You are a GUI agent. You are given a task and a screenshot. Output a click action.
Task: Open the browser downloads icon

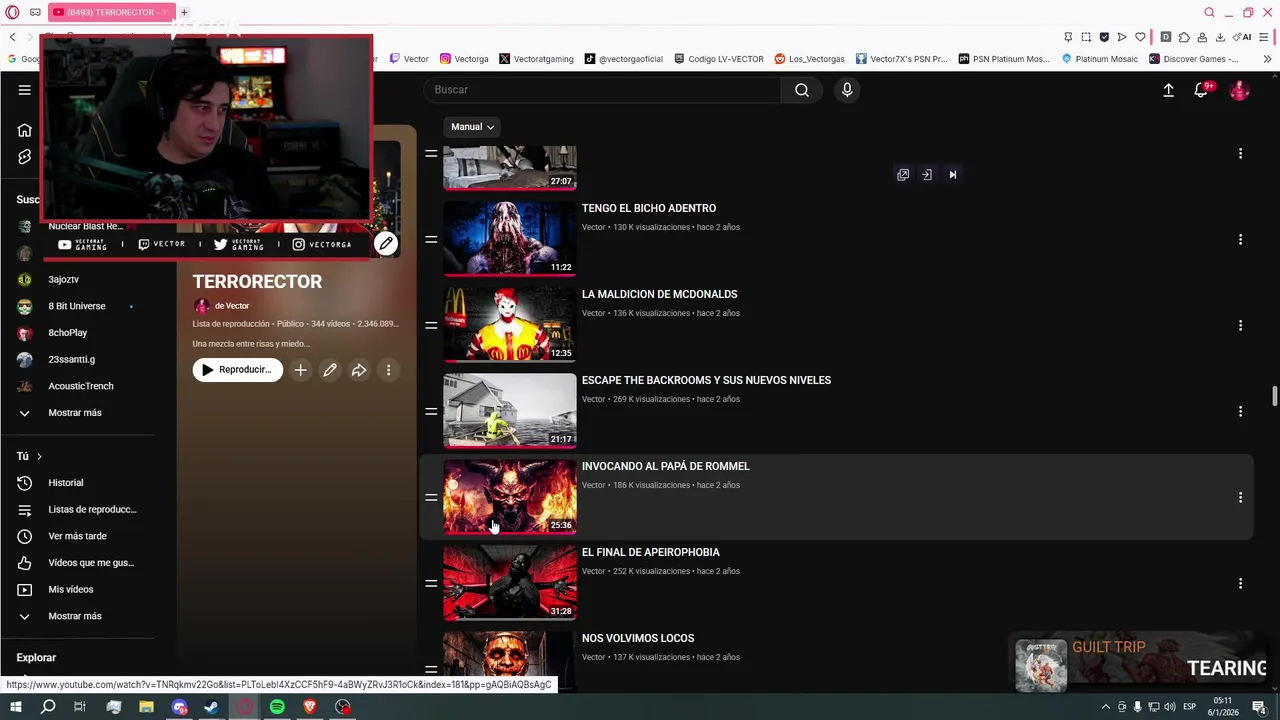(1219, 37)
